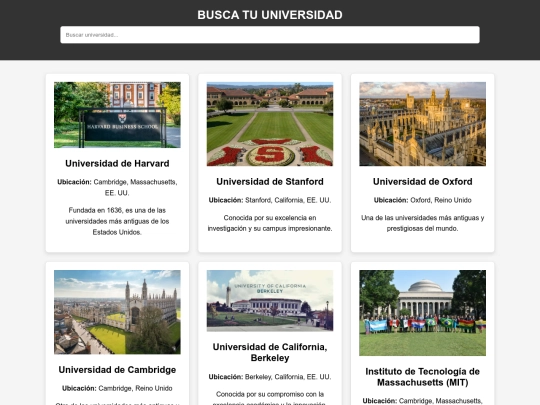
Task: Open the UC Berkeley campus photo
Action: (270, 301)
